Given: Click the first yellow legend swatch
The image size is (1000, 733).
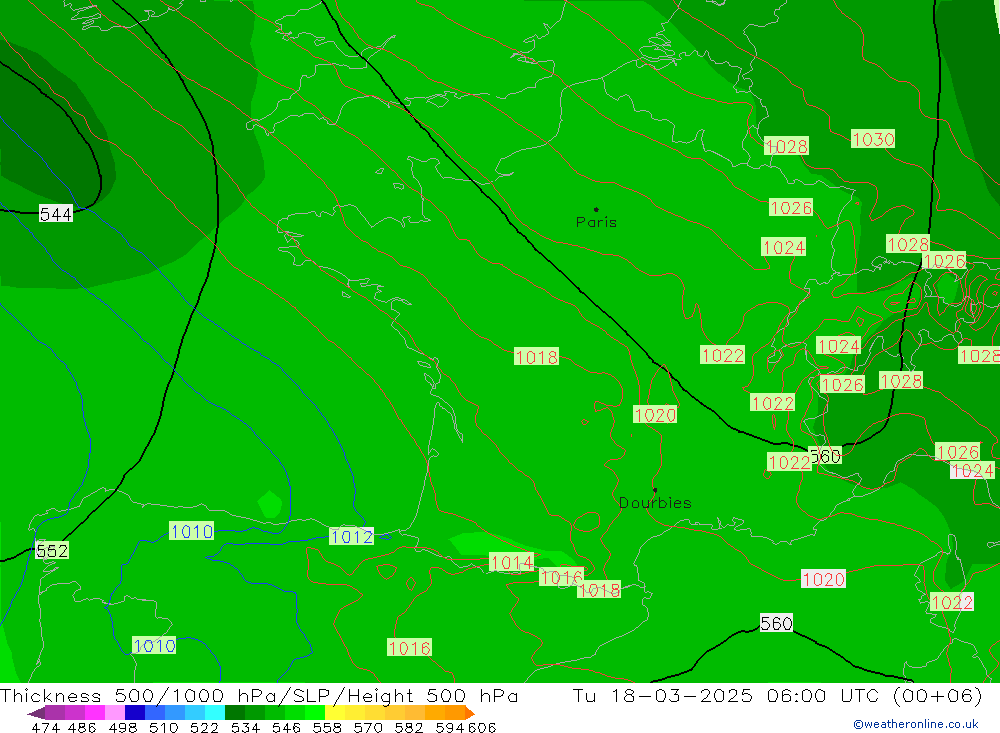Looking at the screenshot, I should click(x=335, y=713).
